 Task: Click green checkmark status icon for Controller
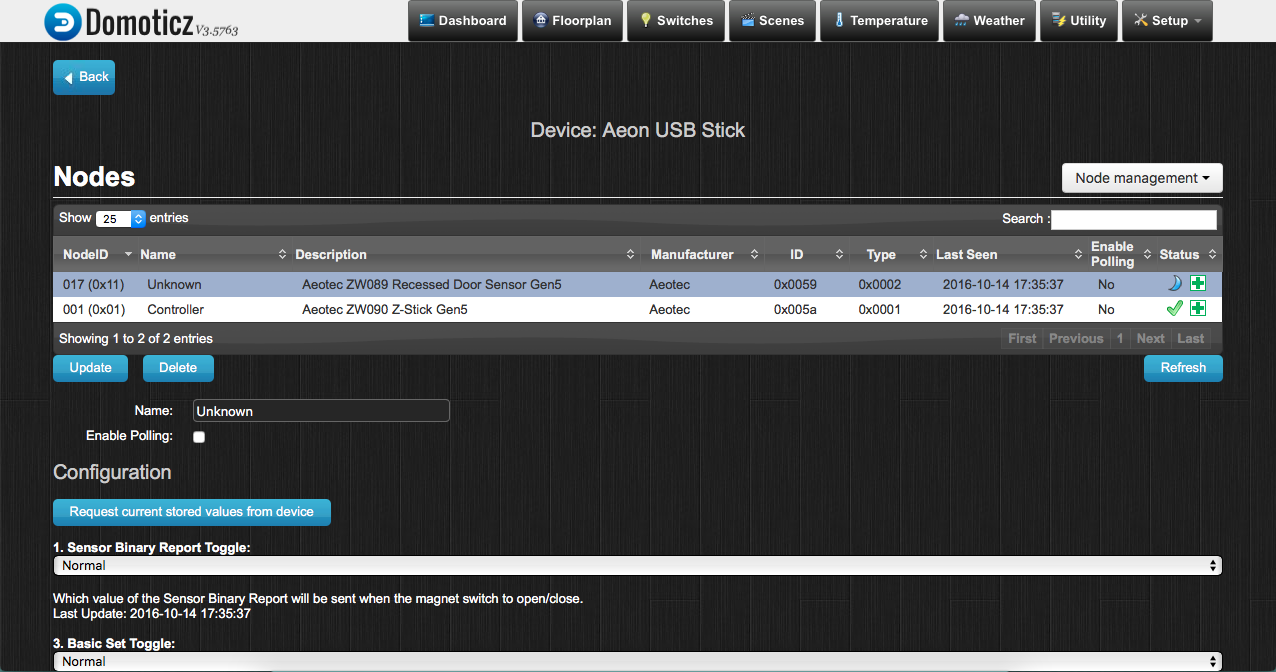coord(1174,309)
